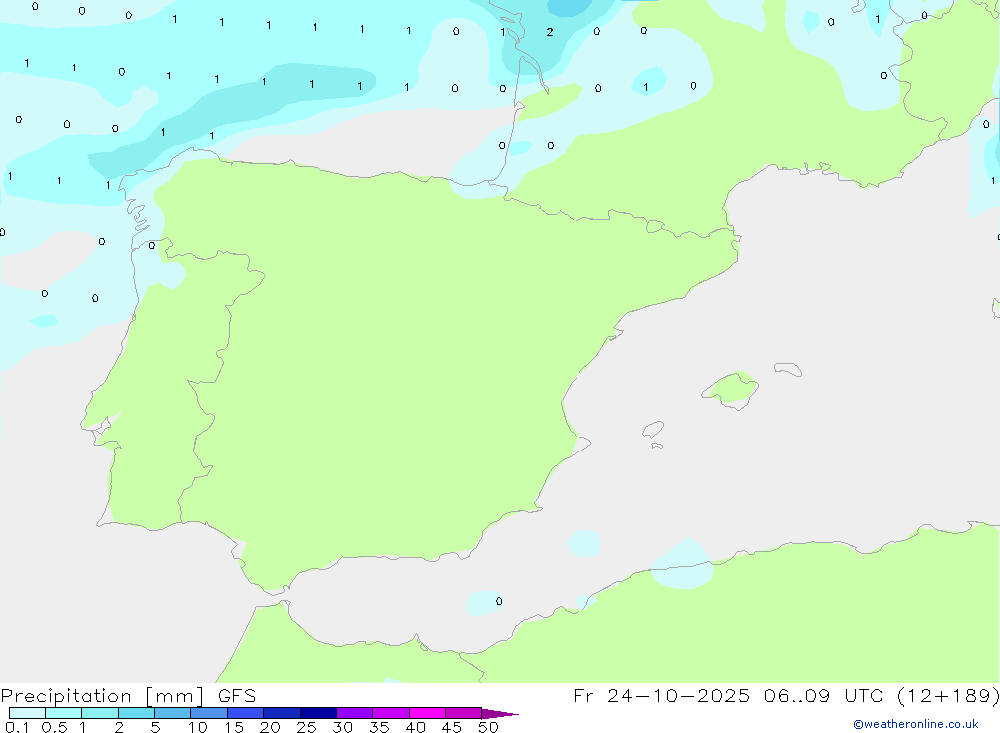Image resolution: width=1000 pixels, height=733 pixels.
Task: Click the 'Fr 24-10-2025' date text
Action: point(661,696)
